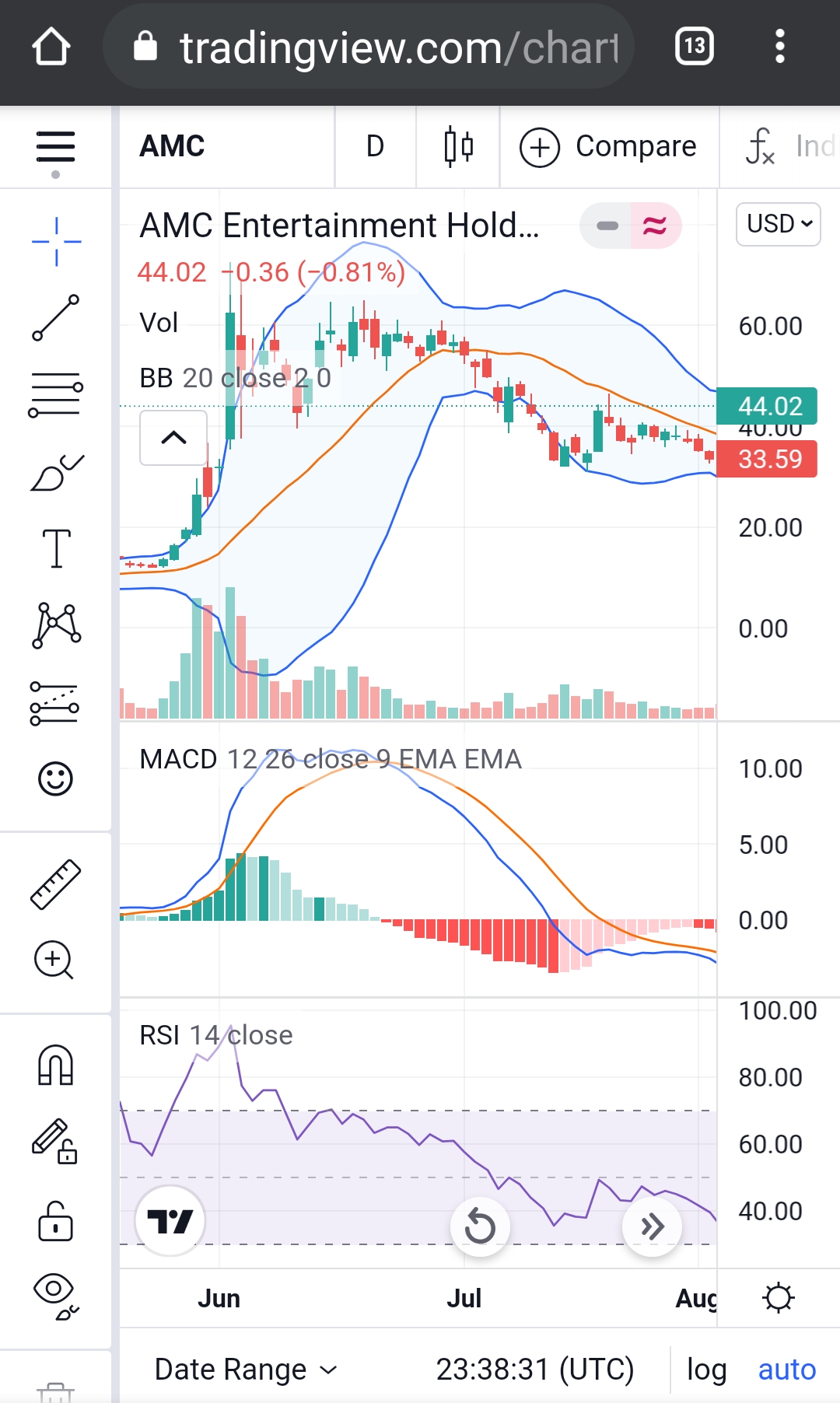The height and width of the screenshot is (1403, 840).
Task: Click the Jul label on time axis
Action: tap(464, 1299)
